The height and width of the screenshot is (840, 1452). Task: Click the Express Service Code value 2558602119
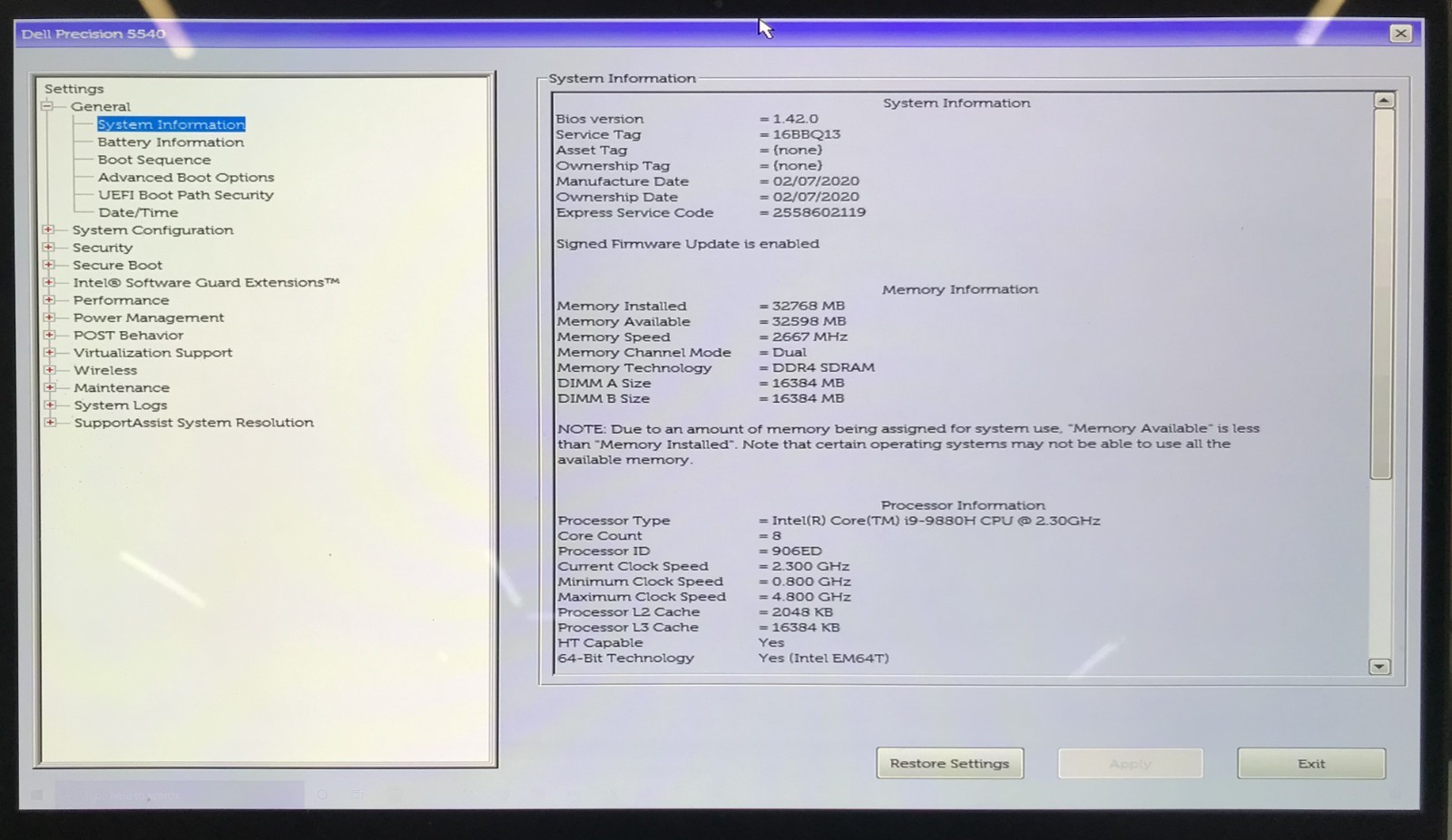819,212
